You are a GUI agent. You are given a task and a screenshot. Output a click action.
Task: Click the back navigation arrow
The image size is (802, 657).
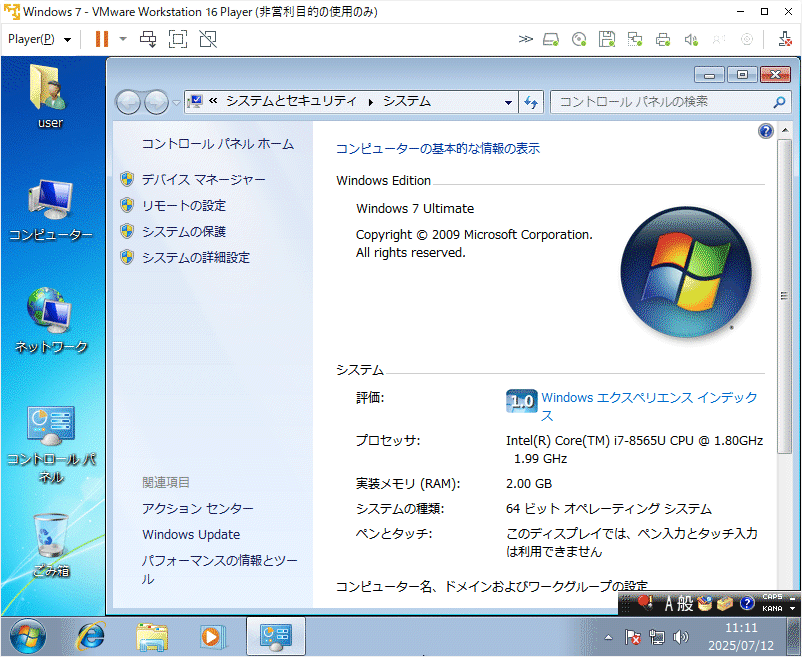(129, 102)
